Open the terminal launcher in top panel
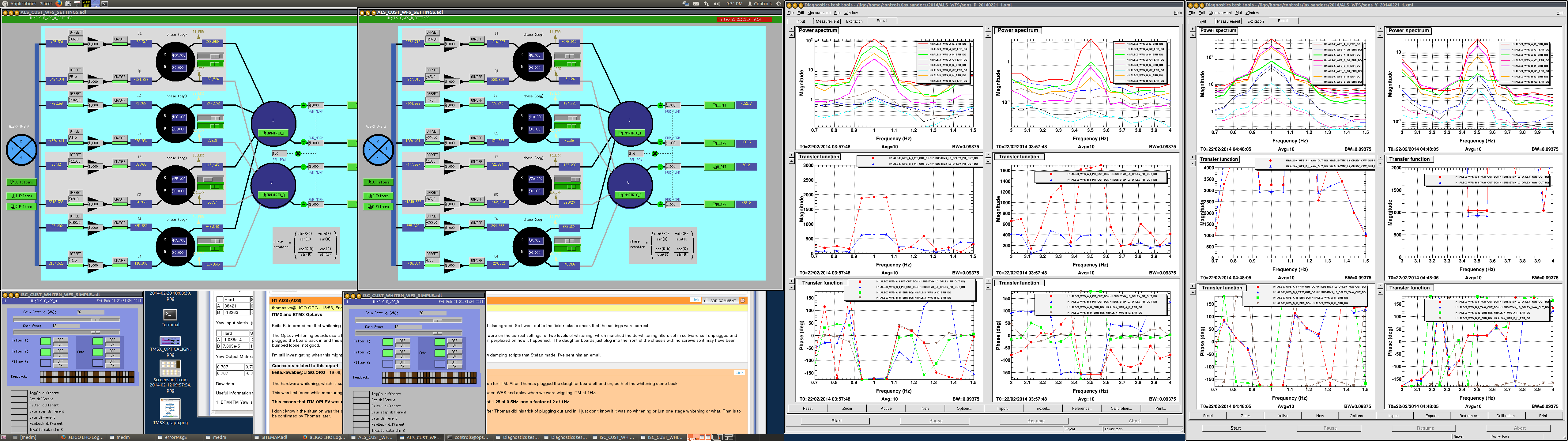 [105, 4]
